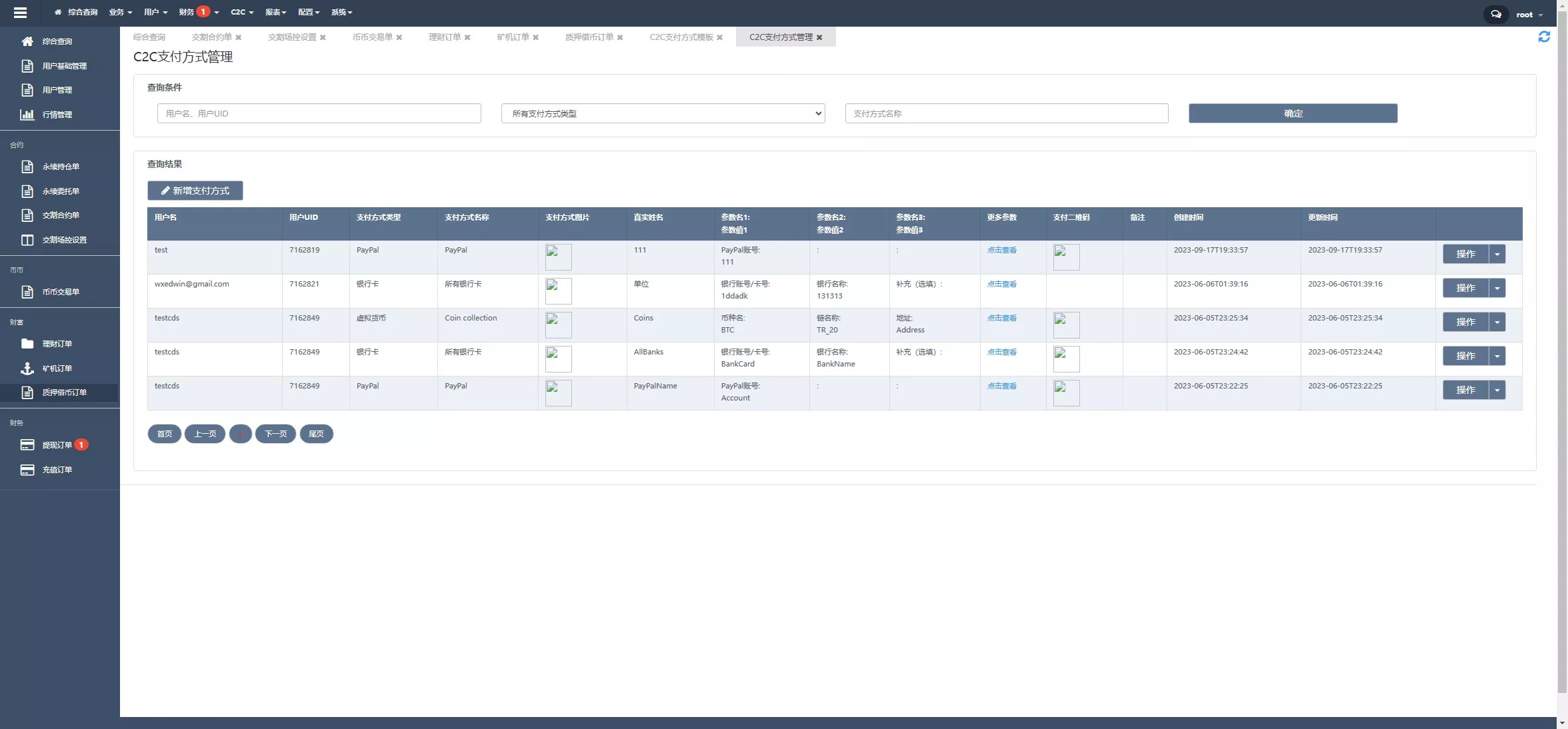Screen dimensions: 1568x729
Task: Expand 操作 dropdown arrow for test row
Action: pos(1497,254)
